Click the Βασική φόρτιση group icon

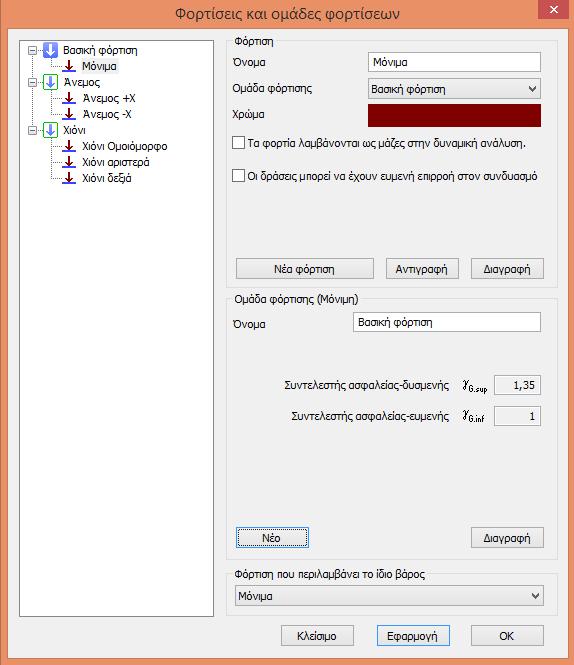click(x=50, y=50)
